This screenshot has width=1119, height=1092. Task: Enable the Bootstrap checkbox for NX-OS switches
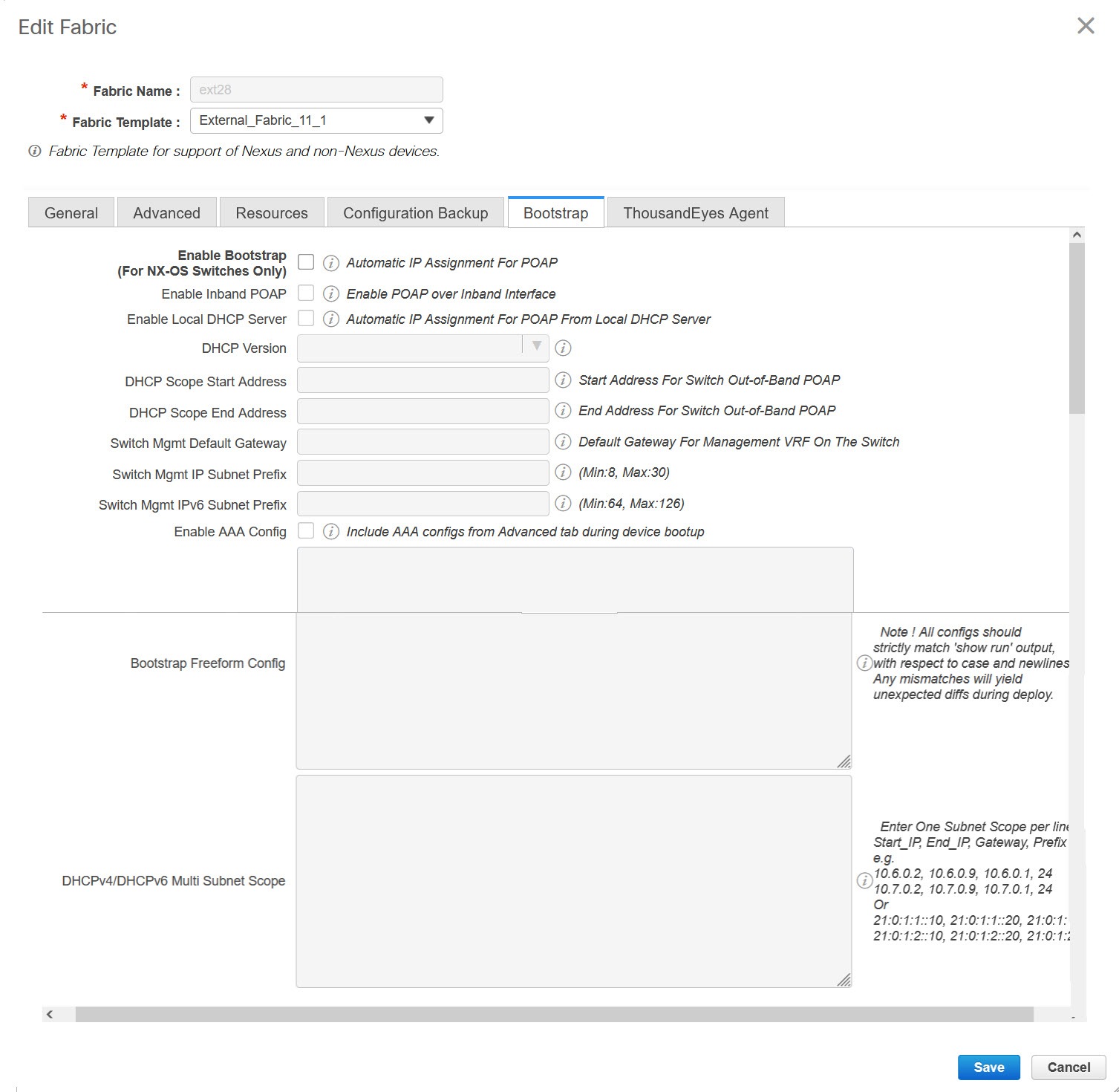point(305,261)
